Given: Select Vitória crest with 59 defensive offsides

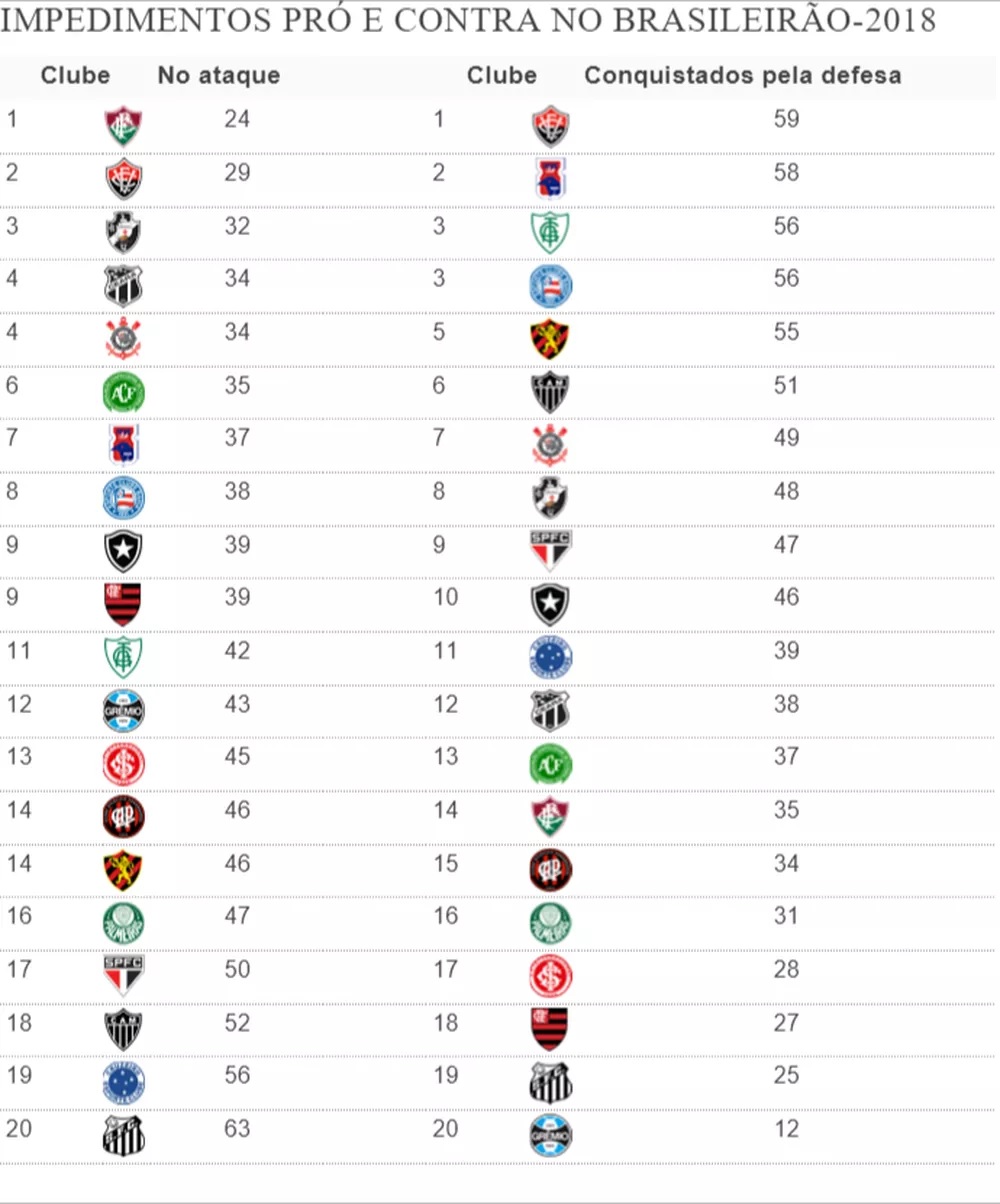Looking at the screenshot, I should click(x=551, y=126).
